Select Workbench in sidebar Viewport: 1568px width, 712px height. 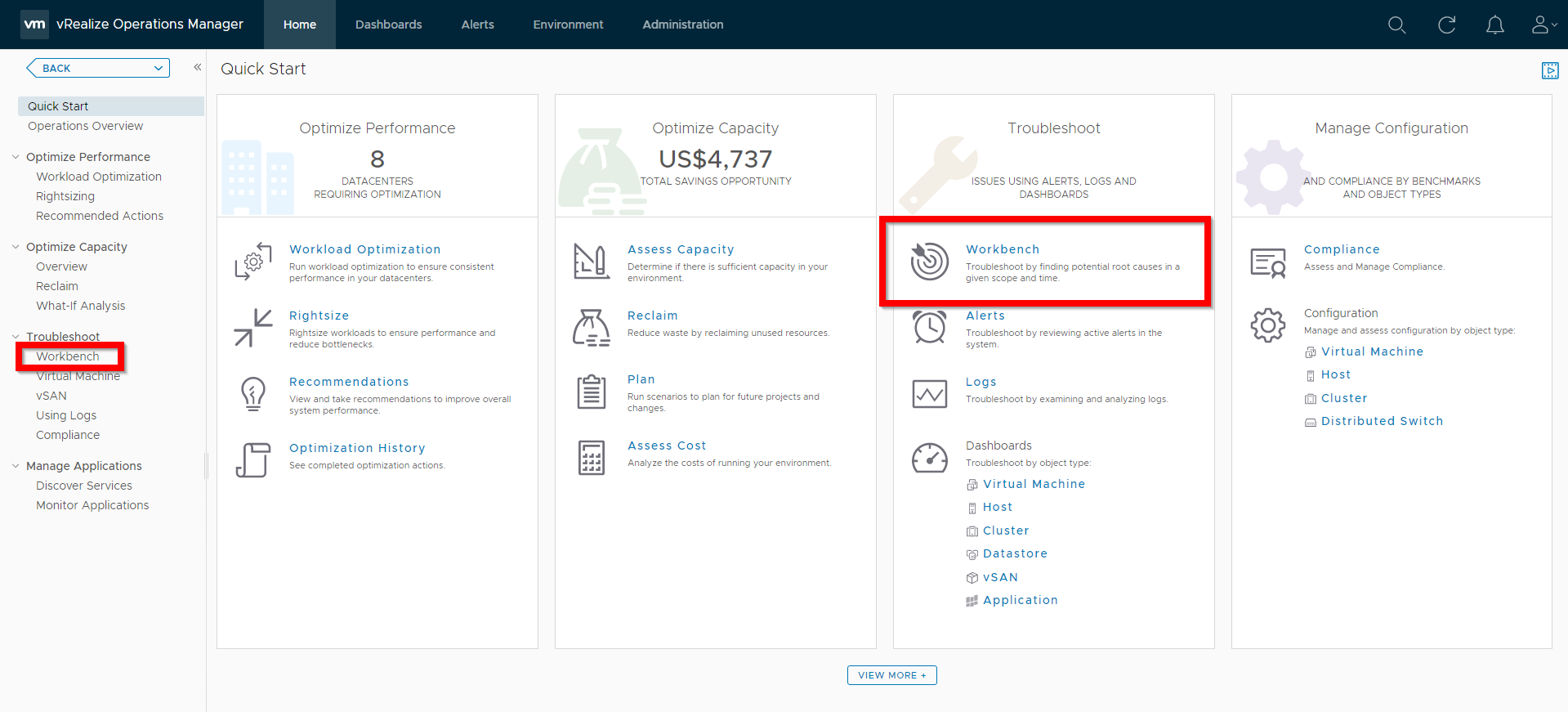68,356
